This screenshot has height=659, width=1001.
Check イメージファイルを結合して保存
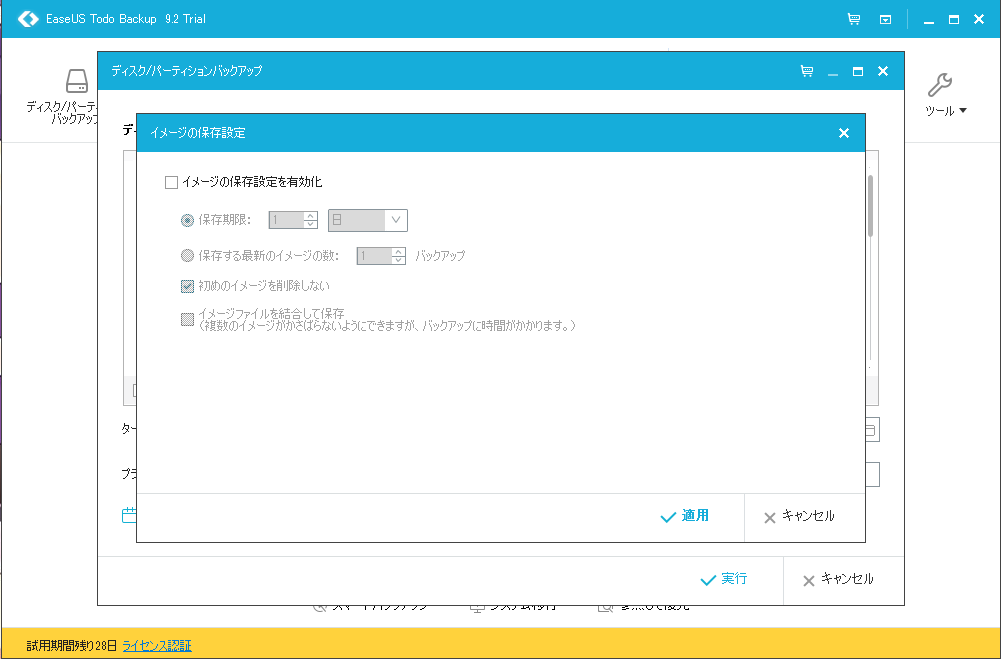point(187,318)
